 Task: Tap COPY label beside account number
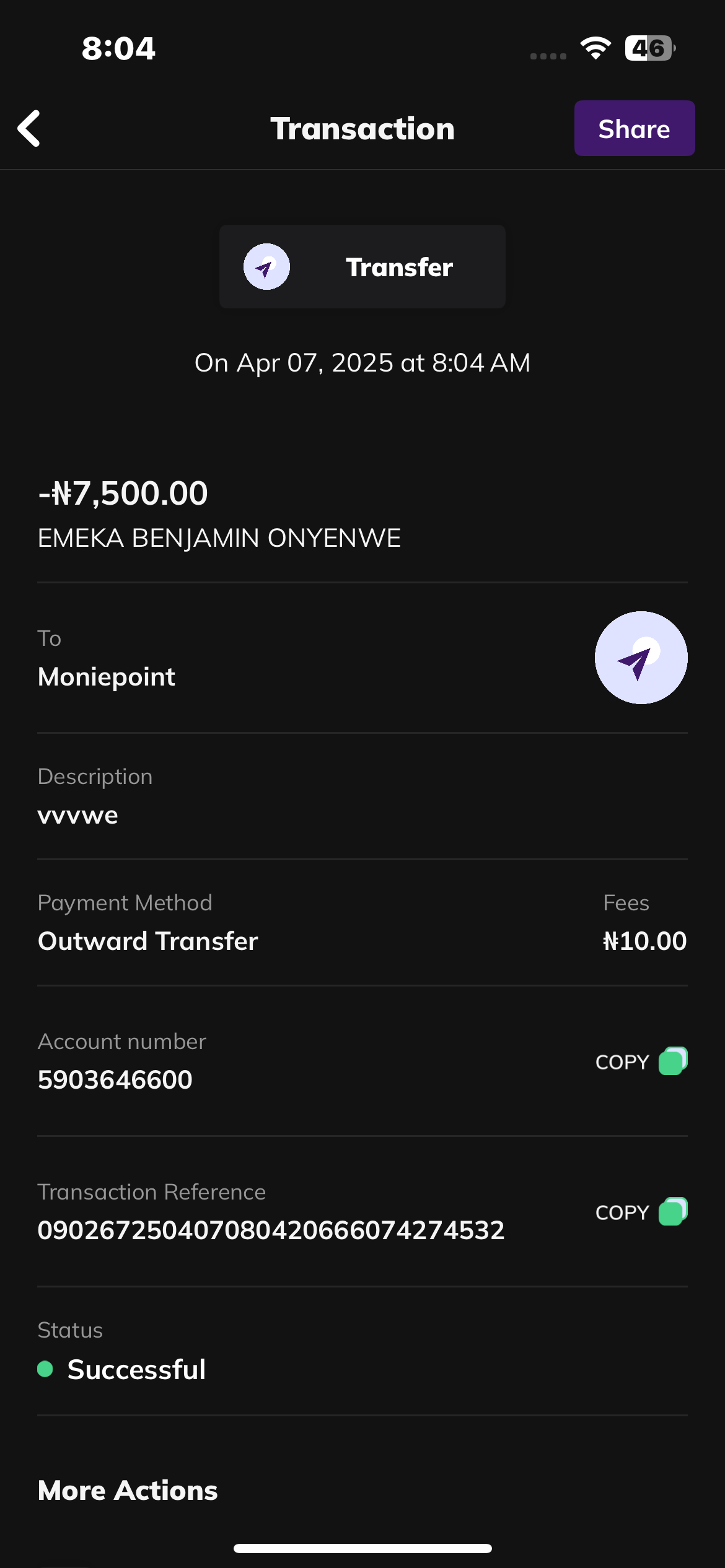(x=622, y=1062)
